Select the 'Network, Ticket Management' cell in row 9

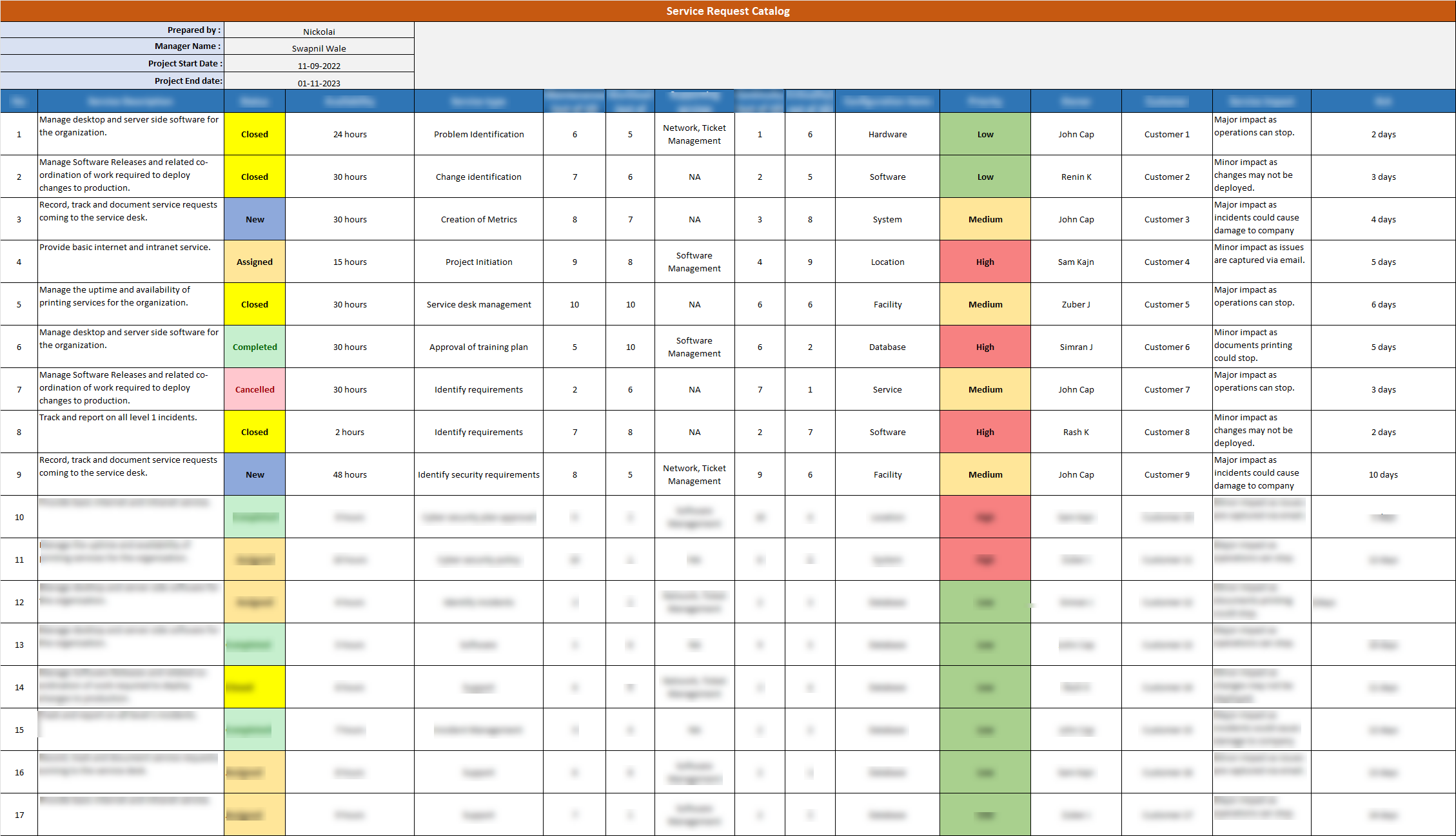pos(694,474)
